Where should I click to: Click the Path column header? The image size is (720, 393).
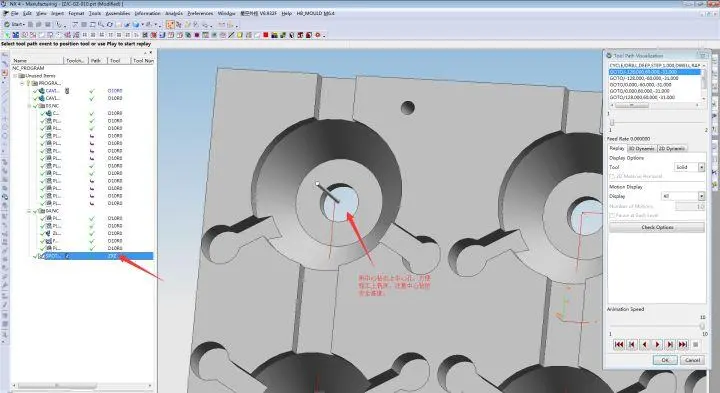pos(98,61)
